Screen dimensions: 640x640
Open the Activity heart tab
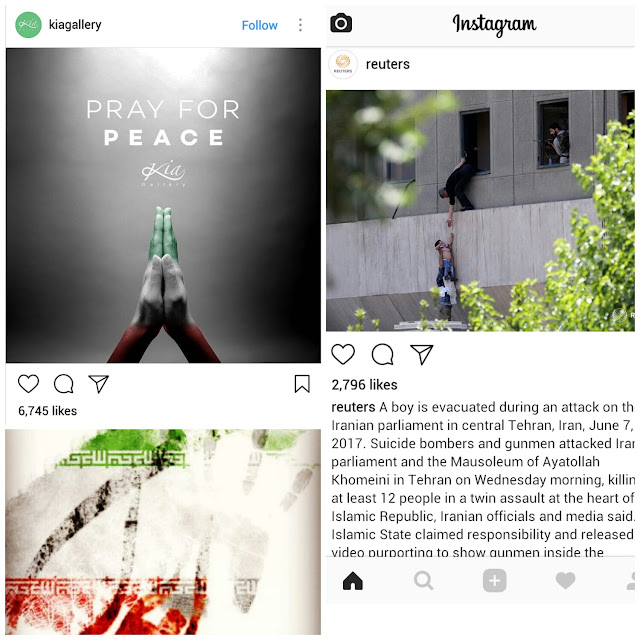(565, 580)
